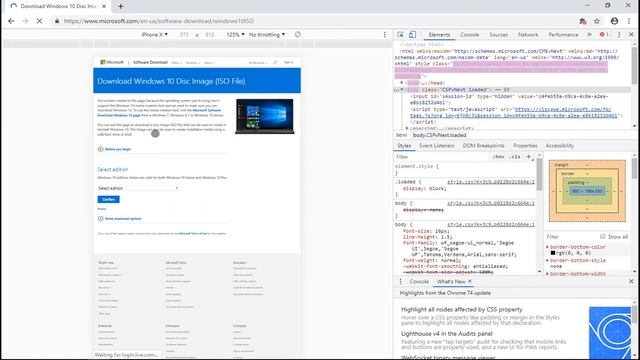The width and height of the screenshot is (640, 360).
Task: Click the Microsoft logo on the page
Action: (x=112, y=62)
